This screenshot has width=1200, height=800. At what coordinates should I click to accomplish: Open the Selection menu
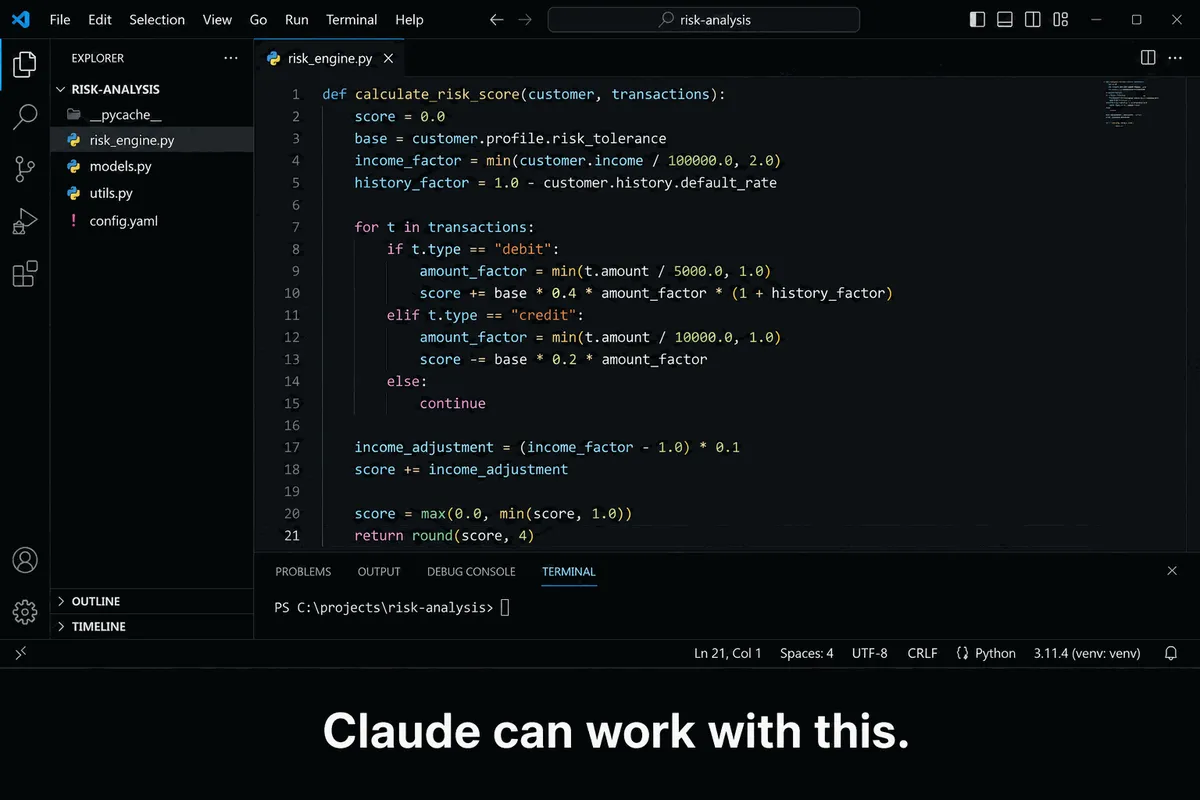pos(157,20)
